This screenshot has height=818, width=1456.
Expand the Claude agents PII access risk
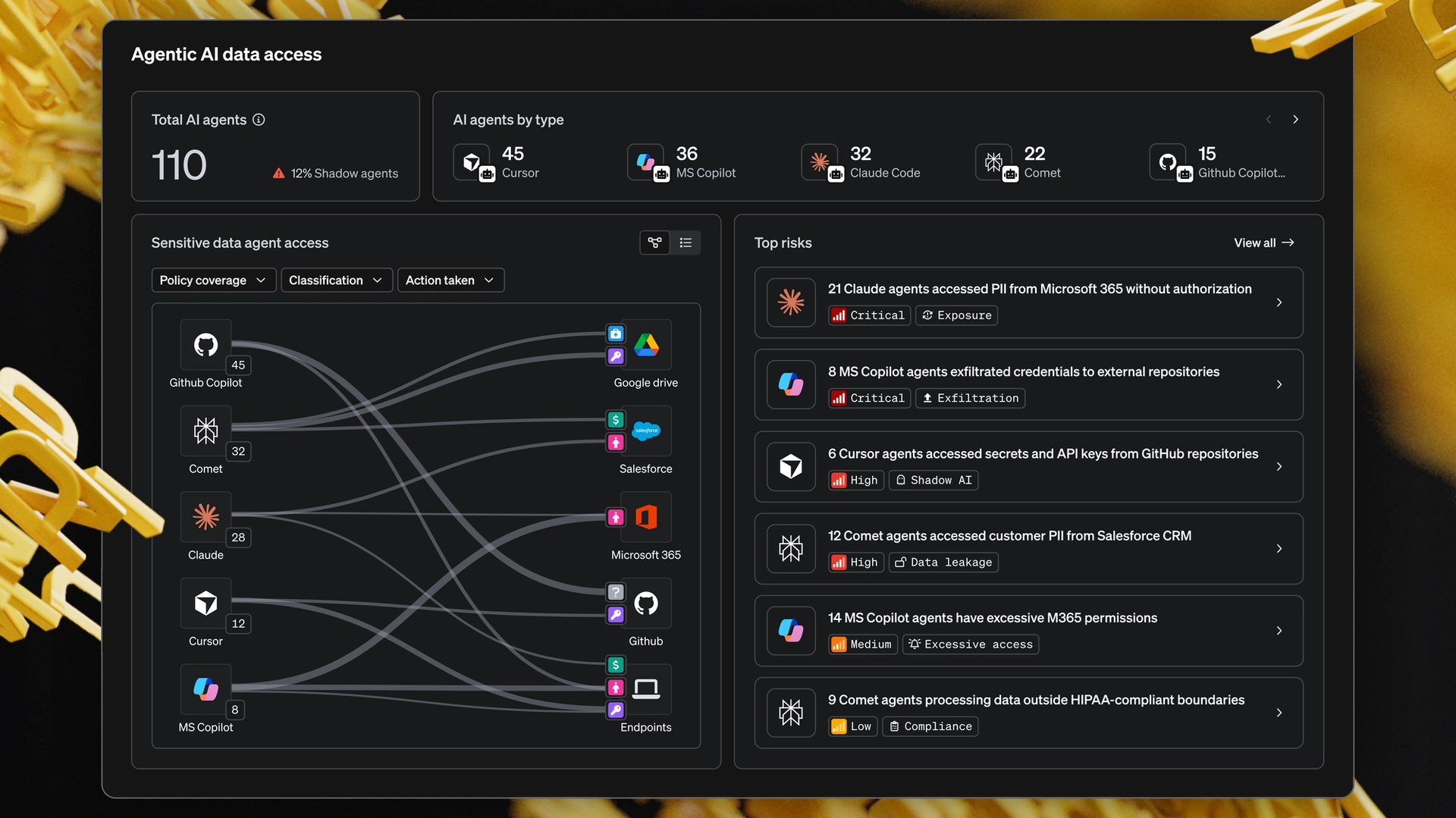click(x=1279, y=302)
